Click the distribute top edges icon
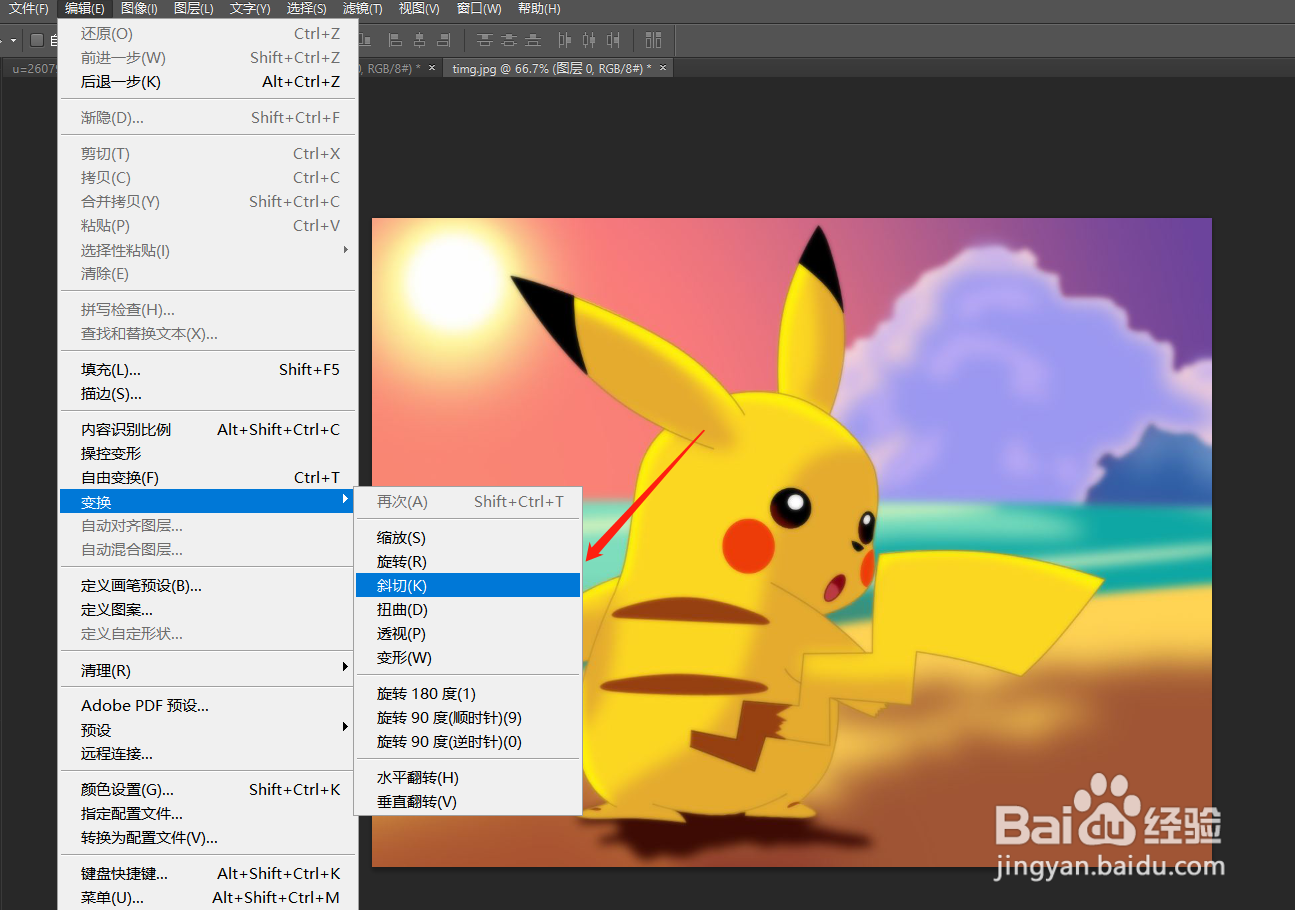Image resolution: width=1295 pixels, height=910 pixels. (x=485, y=40)
